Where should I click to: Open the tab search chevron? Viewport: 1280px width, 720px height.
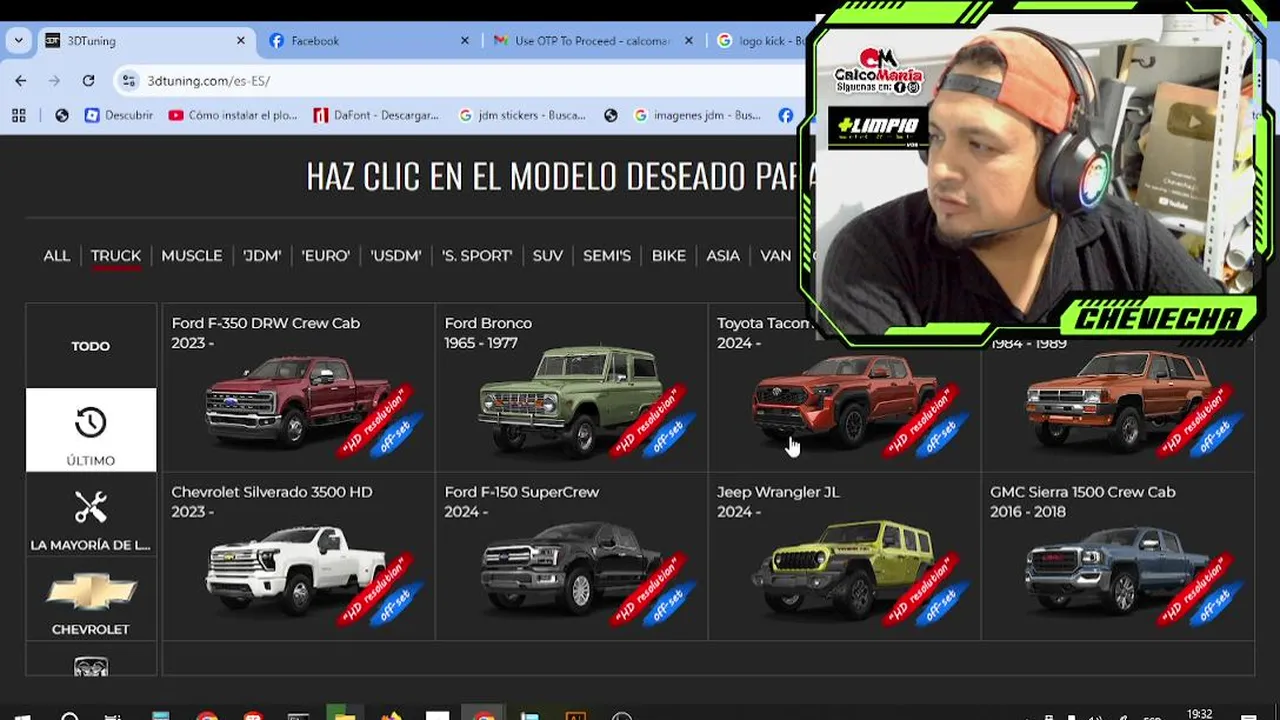[18, 41]
